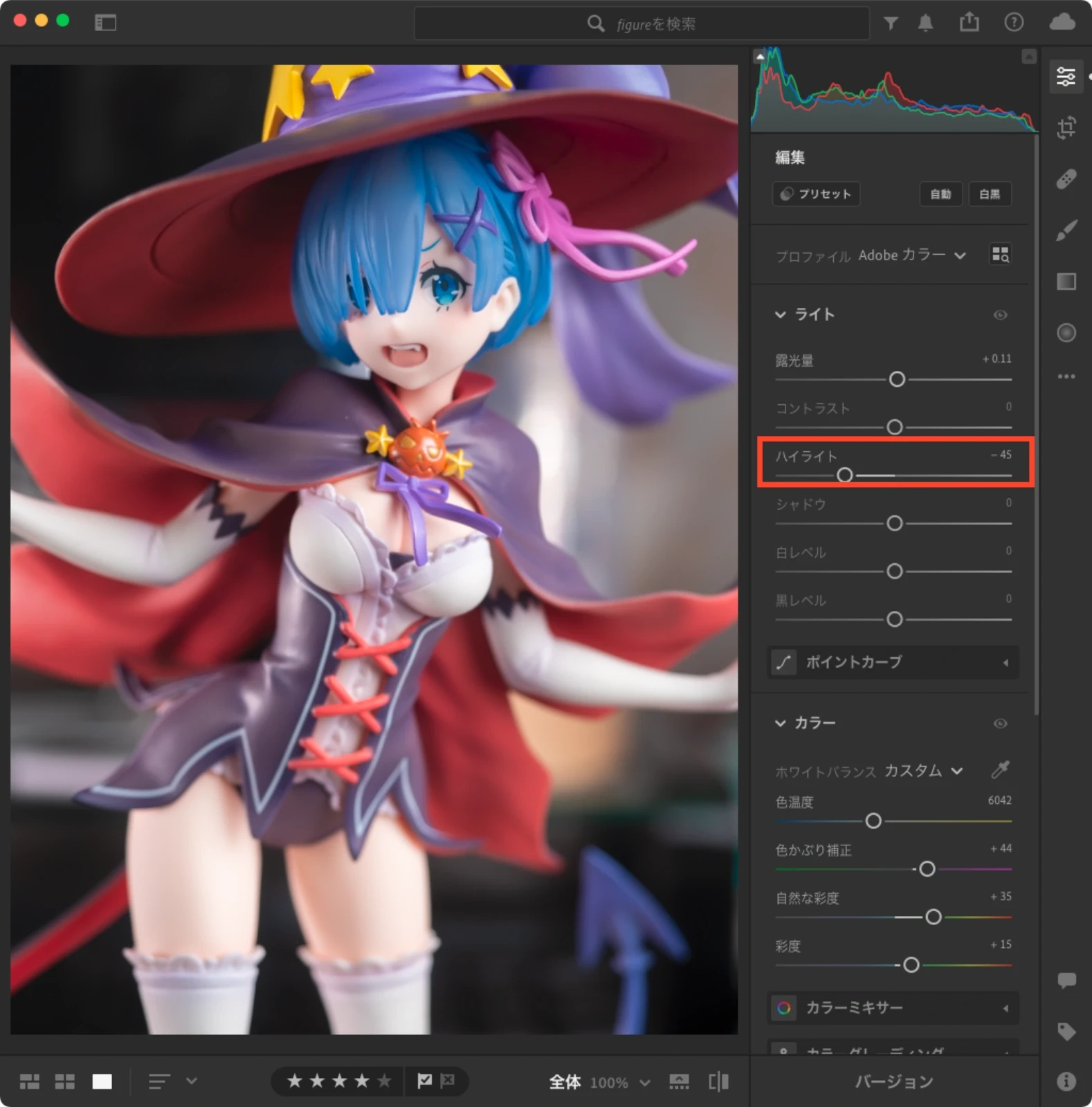Click the ハイライト slider handle
Viewport: 1092px width, 1107px height.
tap(844, 475)
